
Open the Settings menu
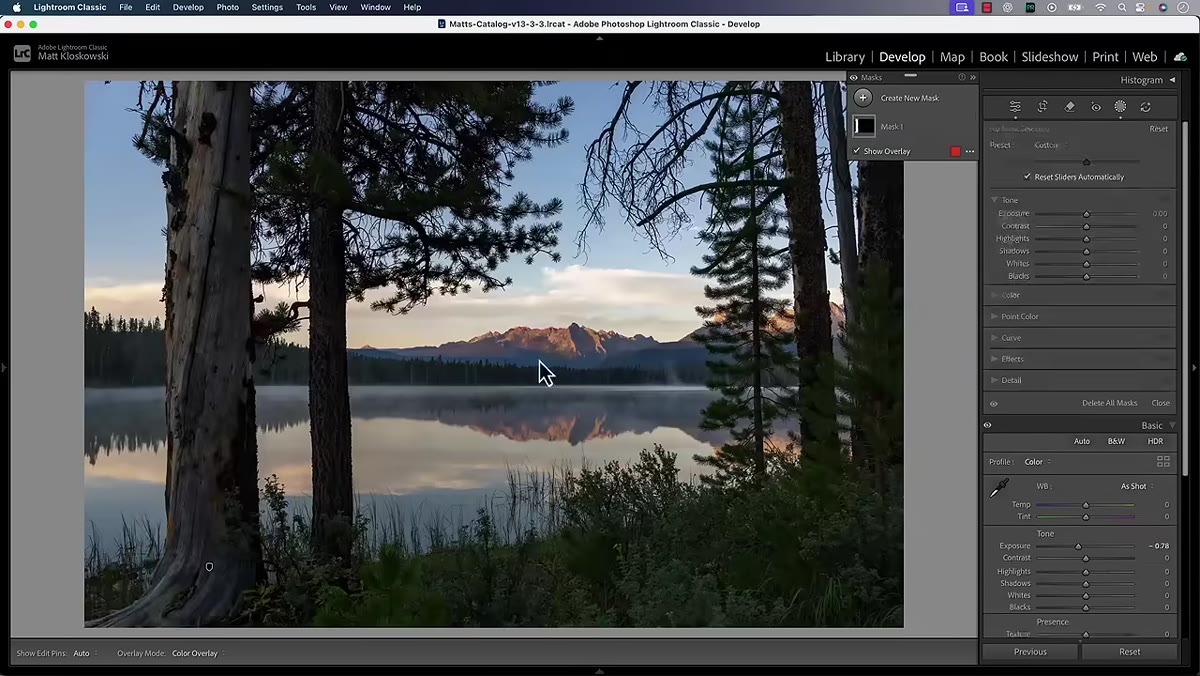coord(267,7)
